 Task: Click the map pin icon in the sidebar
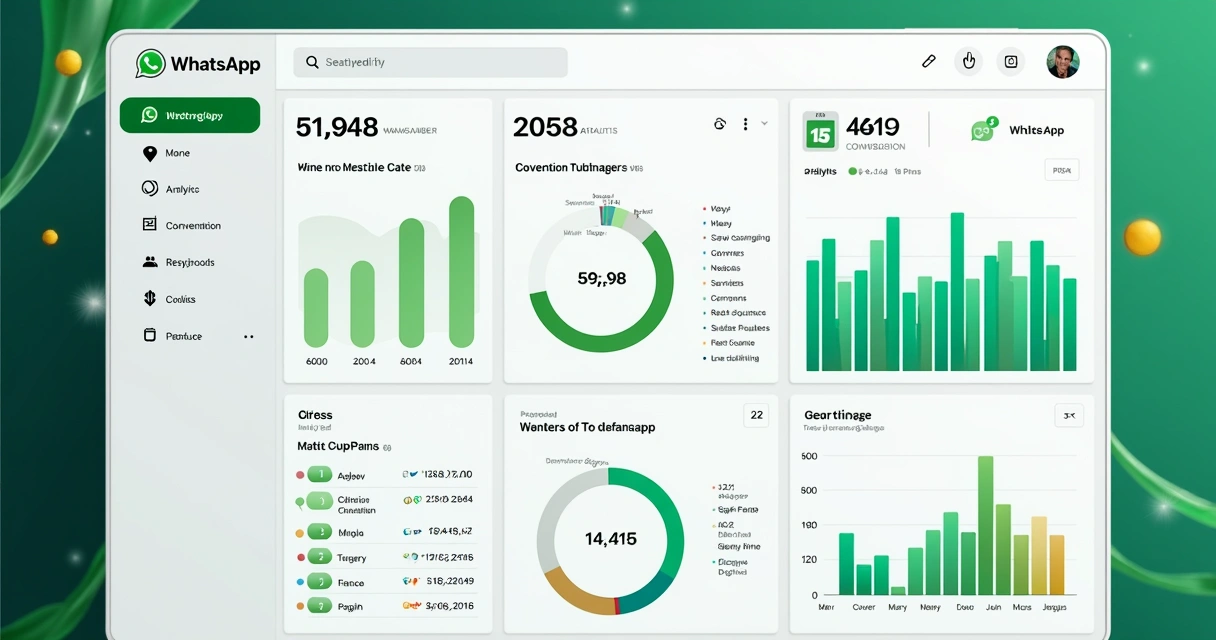[x=148, y=152]
